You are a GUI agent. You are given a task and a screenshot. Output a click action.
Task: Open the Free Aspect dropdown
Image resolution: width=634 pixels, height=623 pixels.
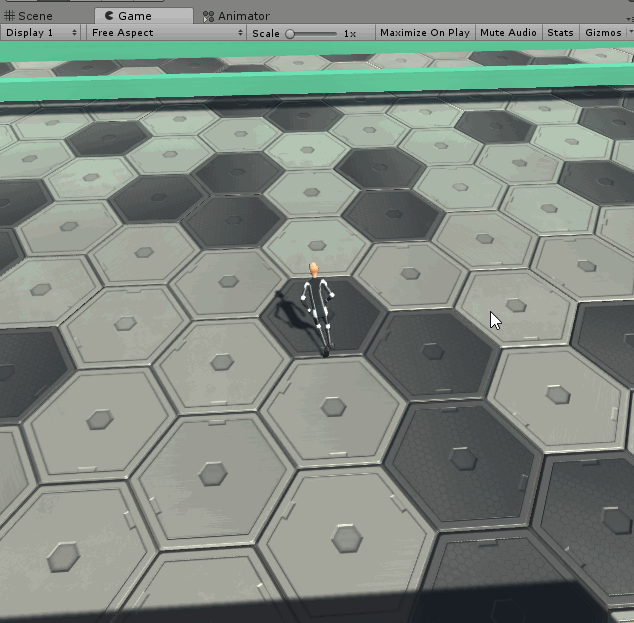[166, 33]
